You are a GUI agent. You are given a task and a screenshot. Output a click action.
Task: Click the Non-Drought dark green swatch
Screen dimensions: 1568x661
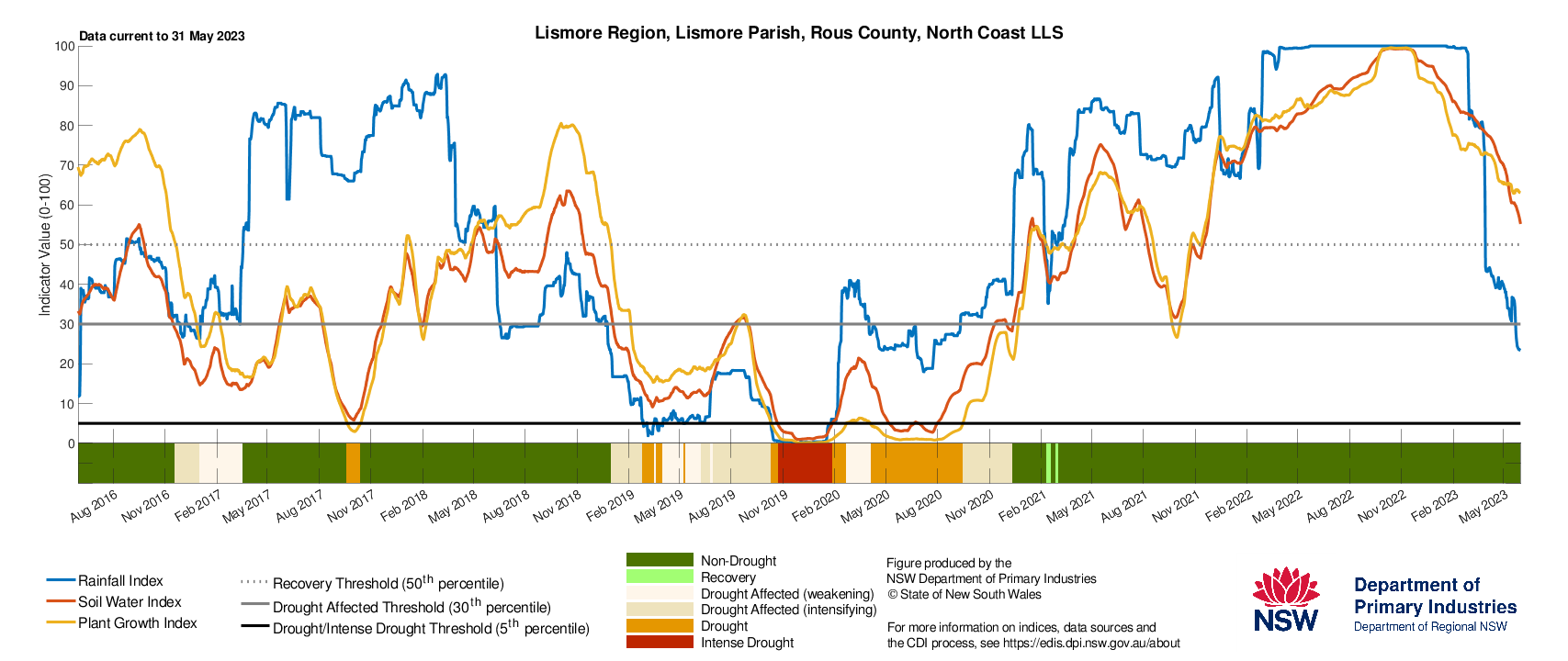[660, 560]
